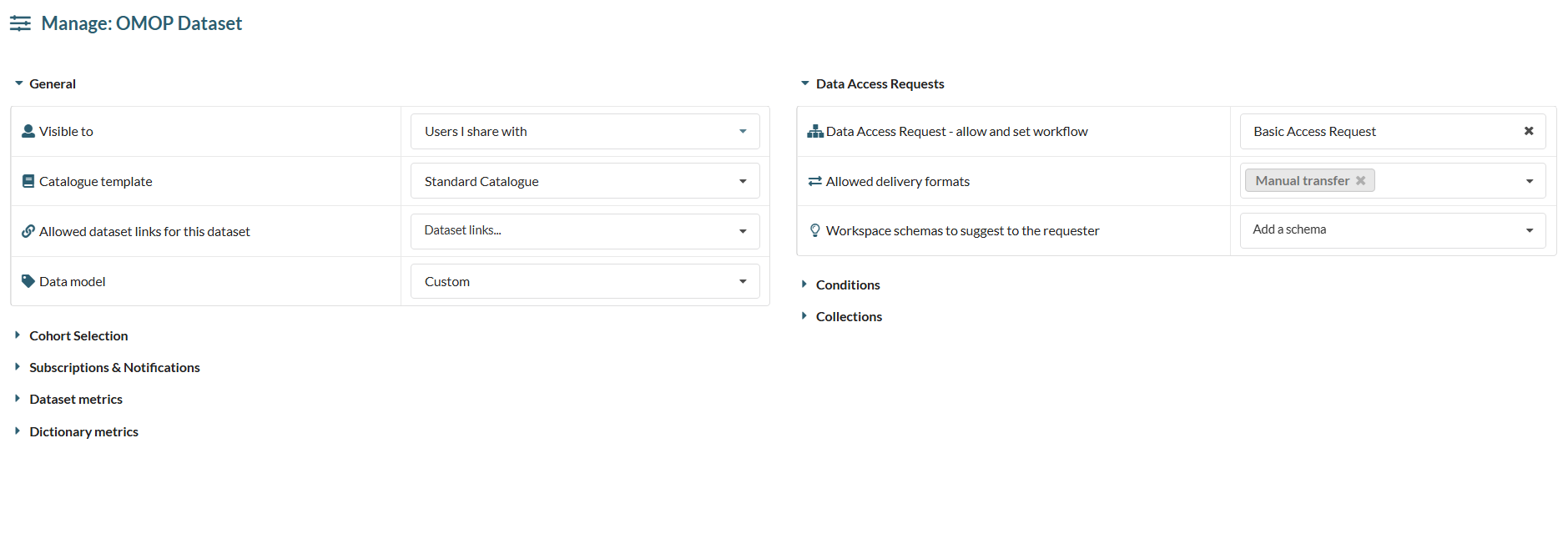This screenshot has width=1568, height=559.
Task: Click the Visible to user icon
Action: tap(28, 131)
